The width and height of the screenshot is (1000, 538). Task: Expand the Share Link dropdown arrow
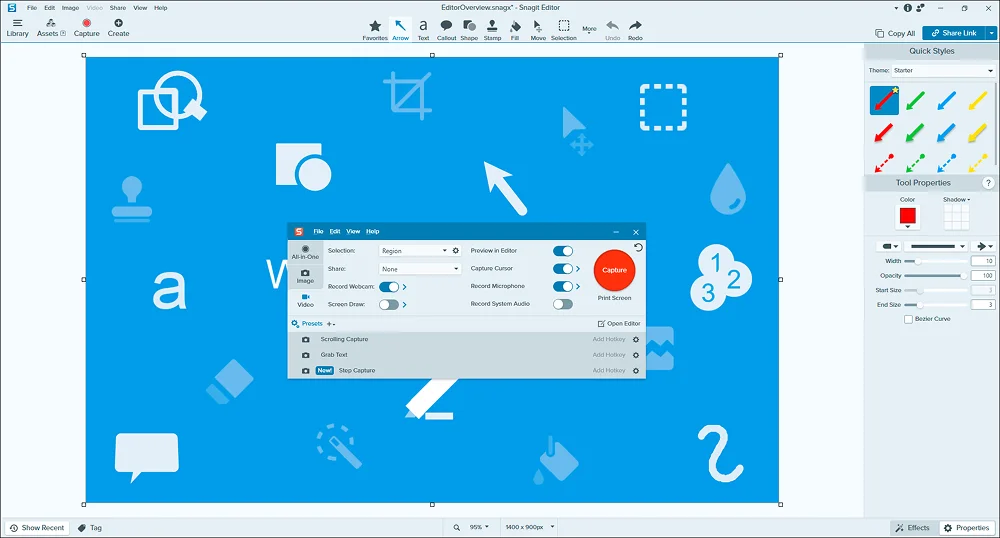click(x=991, y=33)
